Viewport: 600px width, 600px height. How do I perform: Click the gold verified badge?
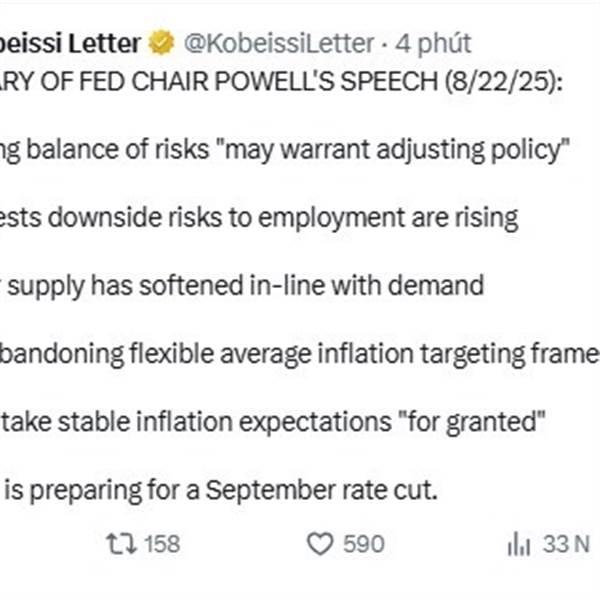click(x=161, y=43)
